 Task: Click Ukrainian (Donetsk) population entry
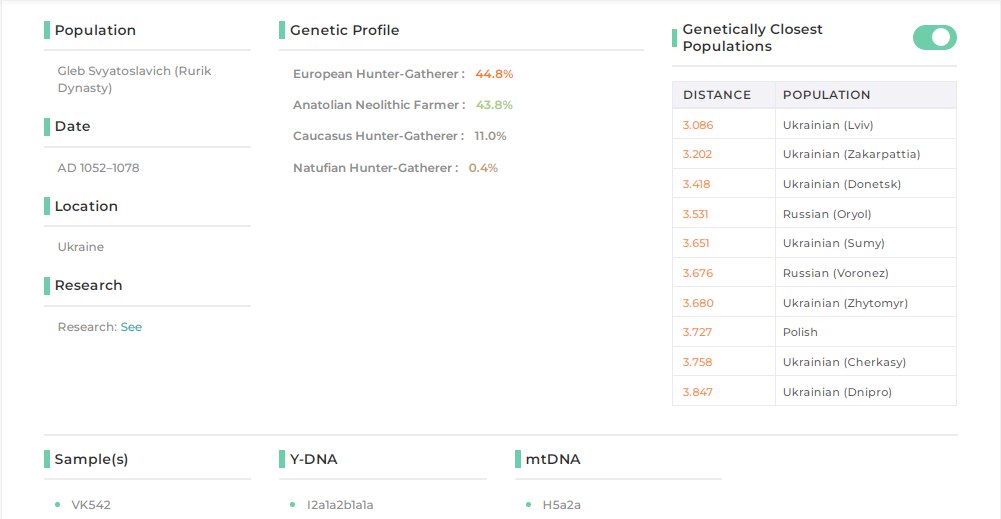pyautogui.click(x=841, y=184)
